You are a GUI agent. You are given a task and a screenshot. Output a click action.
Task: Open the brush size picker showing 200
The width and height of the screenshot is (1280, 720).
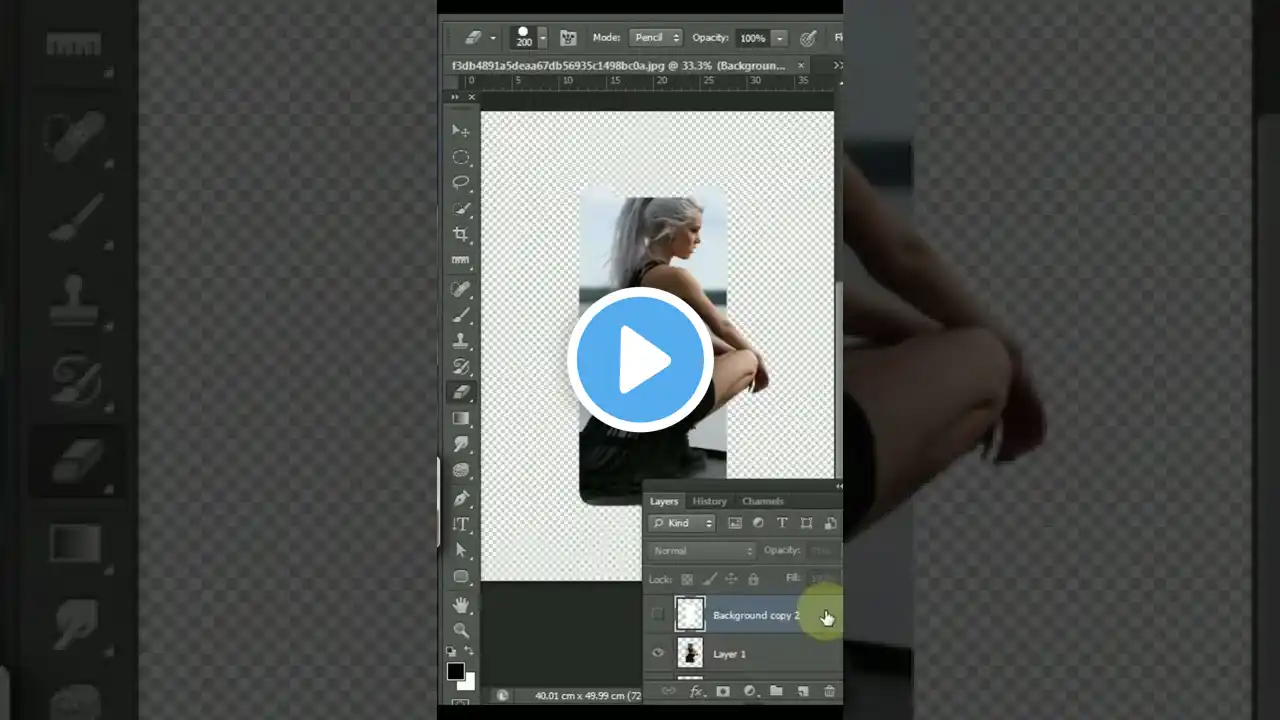pos(526,37)
